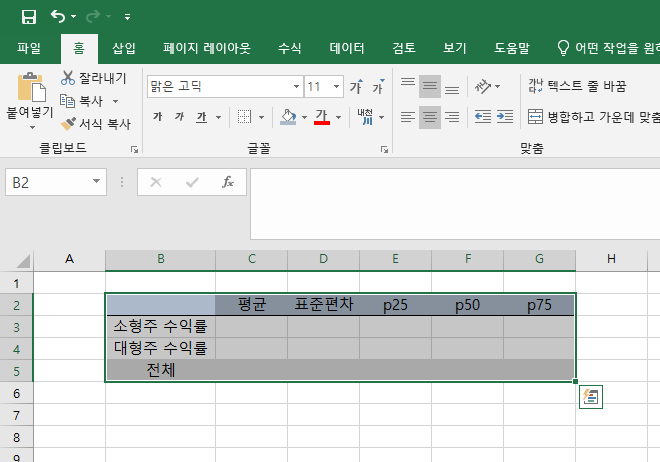Click 잘라내기 scissors button
Image resolution: width=660 pixels, height=462 pixels.
(93, 78)
